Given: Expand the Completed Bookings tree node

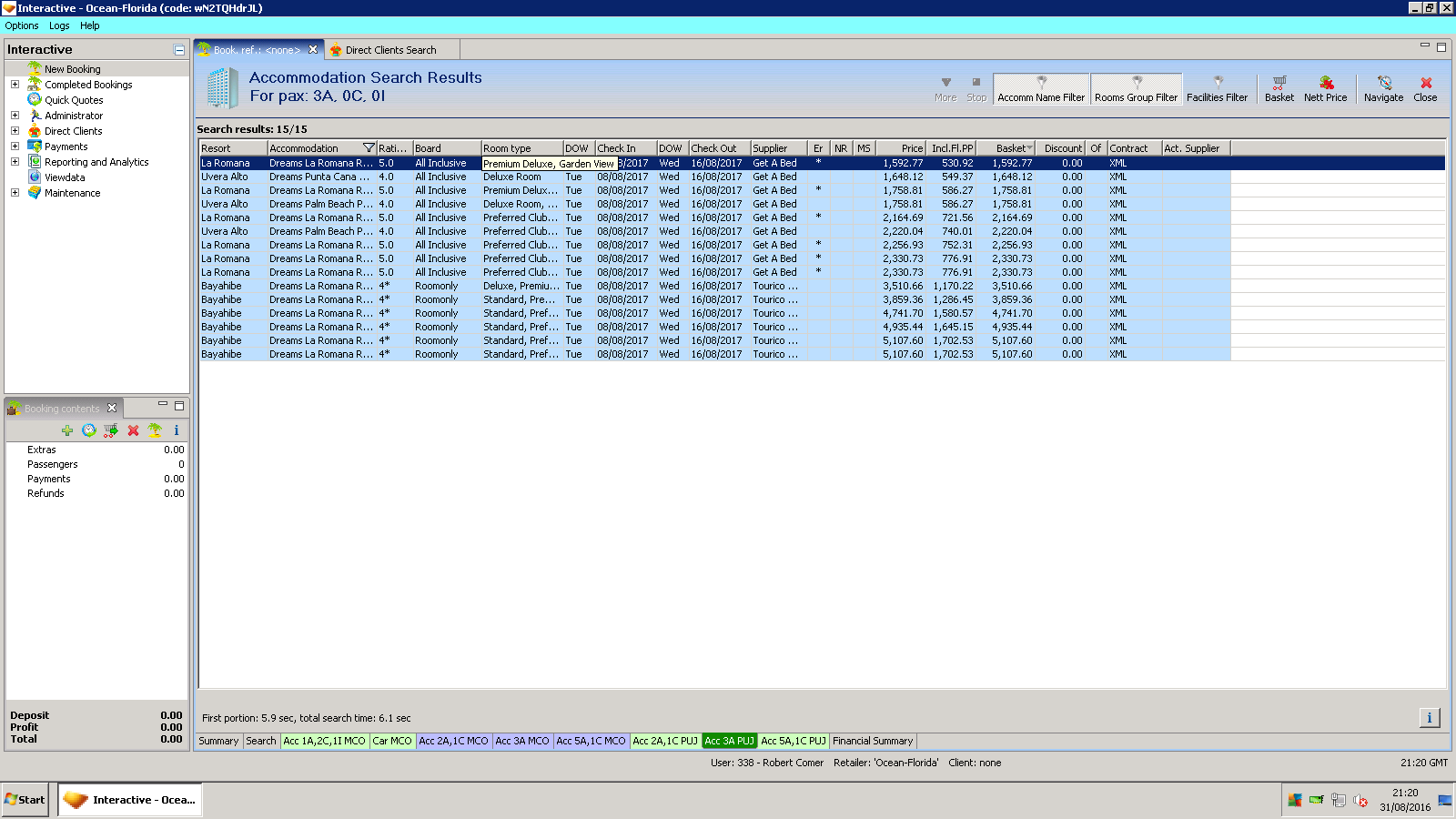Looking at the screenshot, I should (x=15, y=85).
